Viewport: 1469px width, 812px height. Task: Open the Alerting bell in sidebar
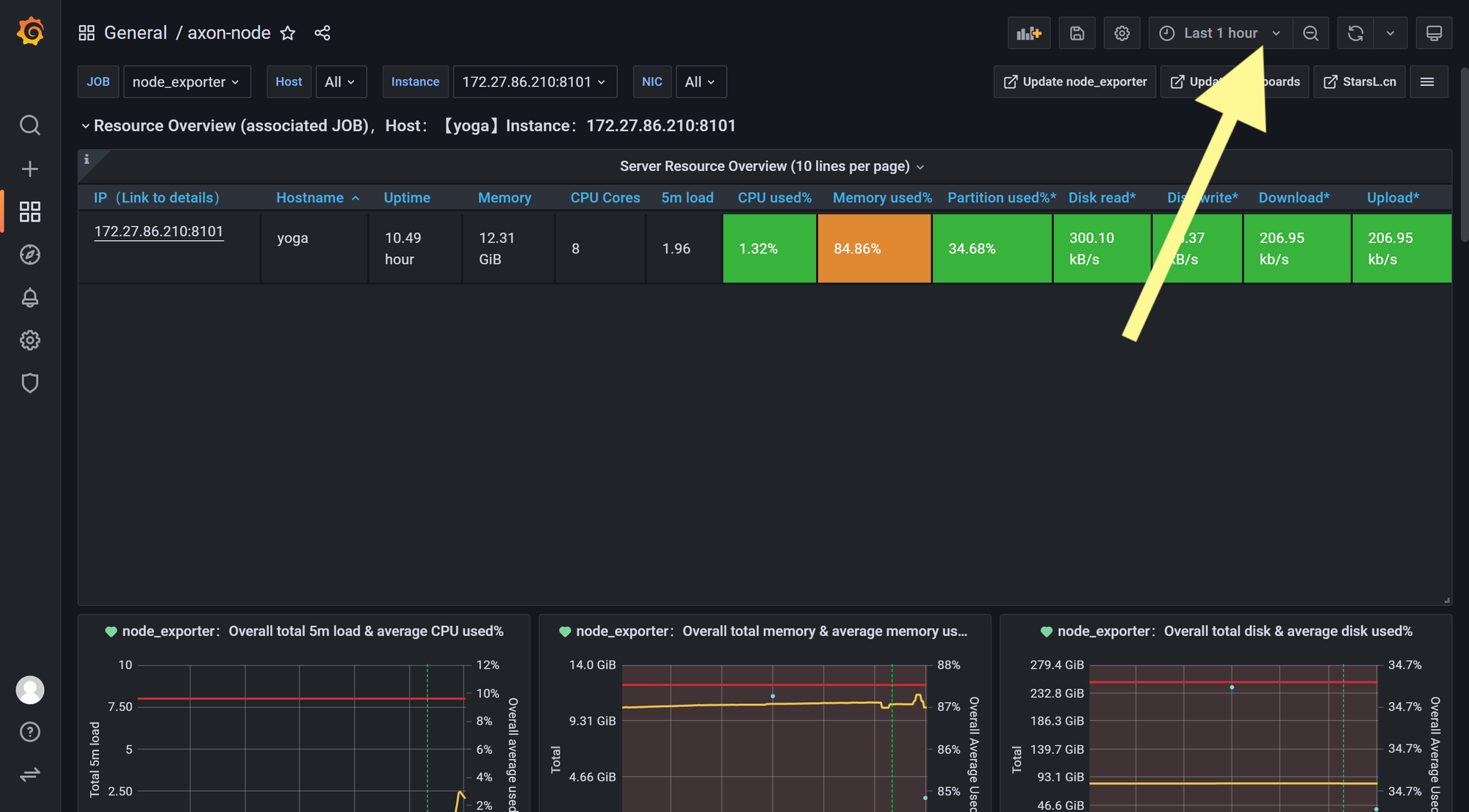click(x=30, y=297)
